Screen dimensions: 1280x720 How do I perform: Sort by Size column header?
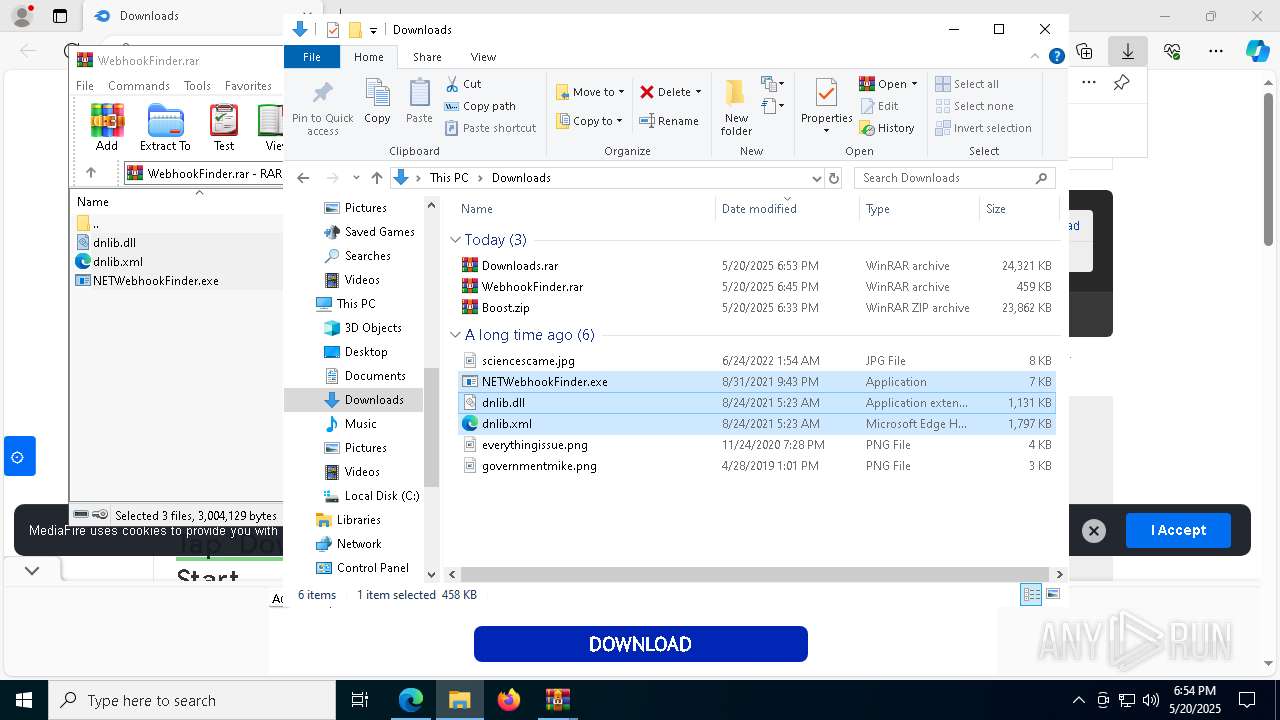point(1018,209)
